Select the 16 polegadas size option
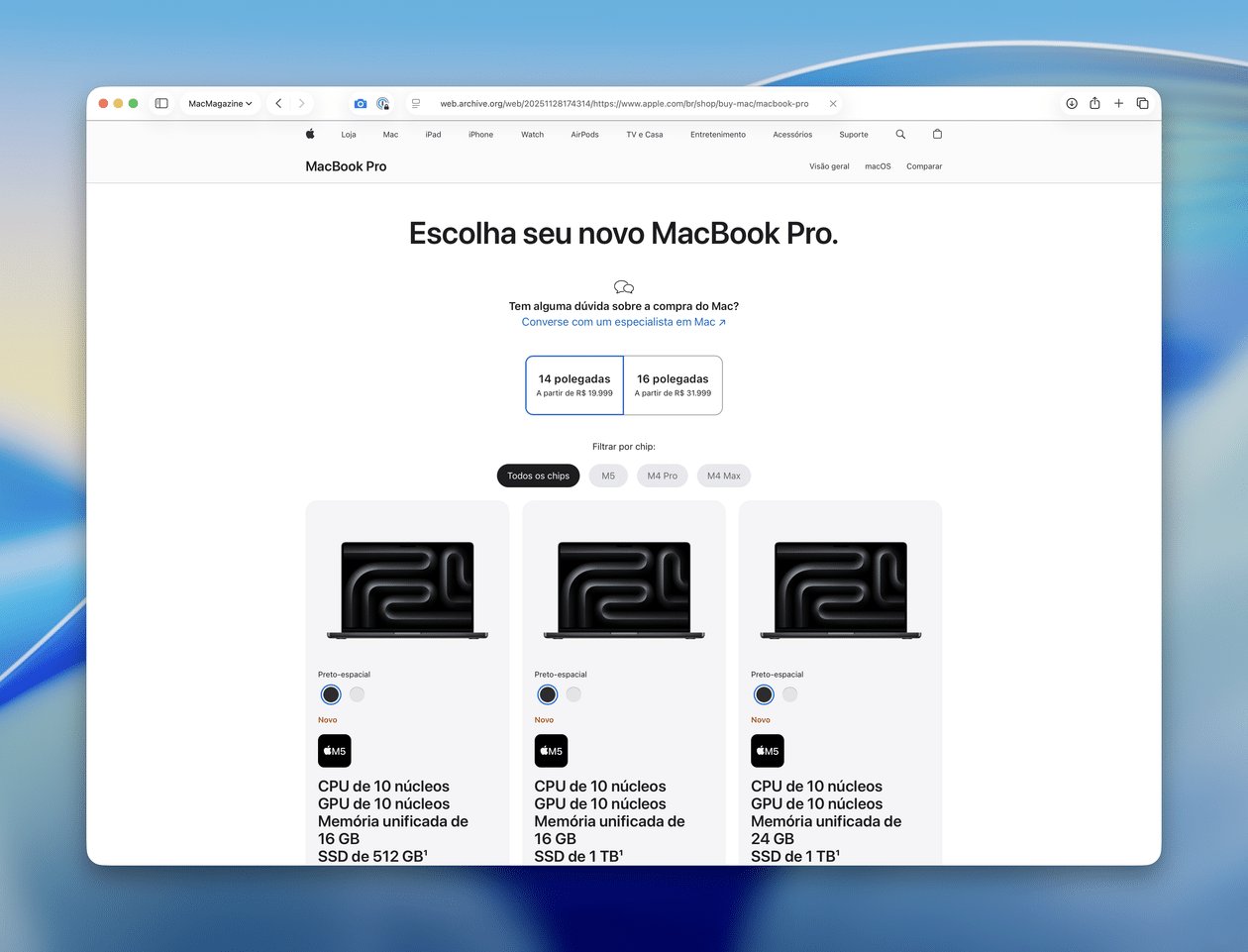This screenshot has width=1248, height=952. coord(673,384)
